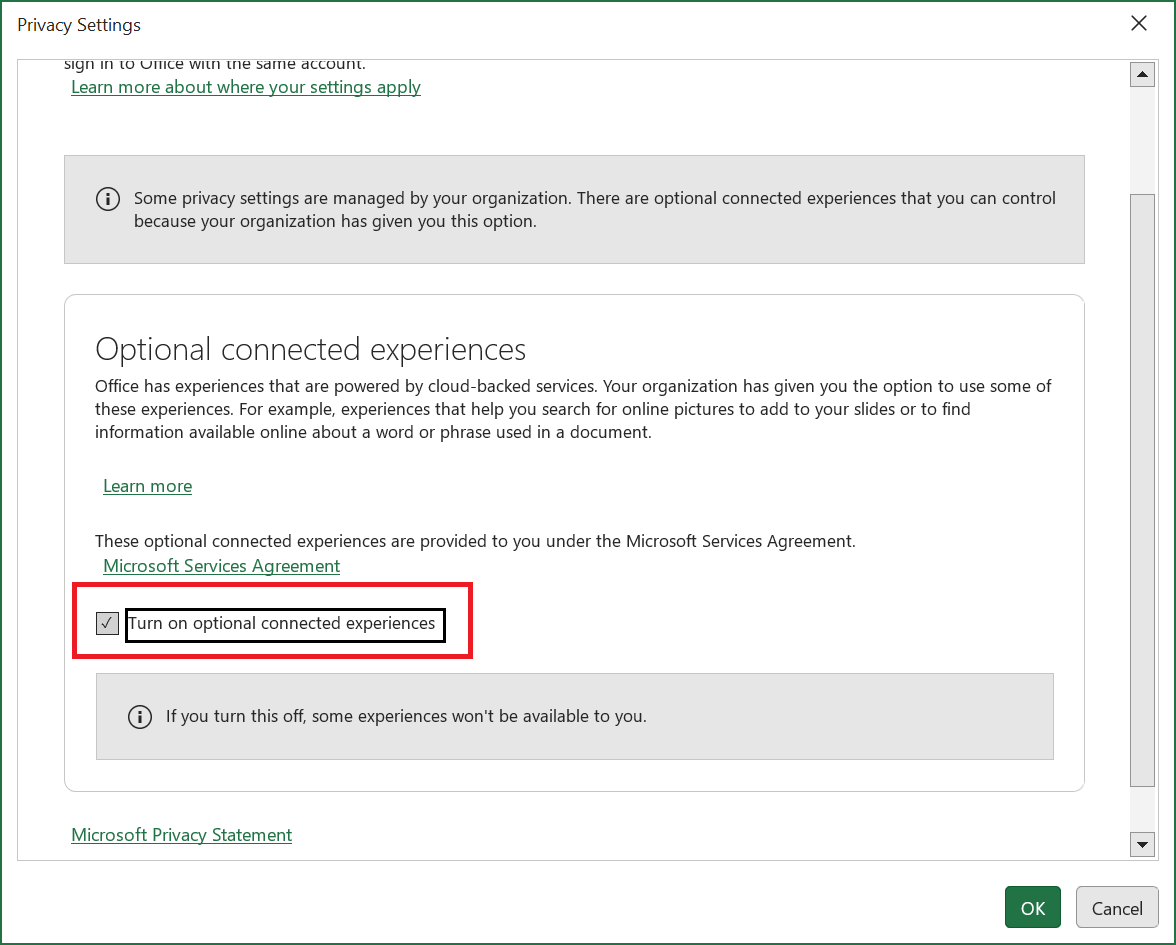
Task: Click the text 'If you turn this off, some experiences won't be available'
Action: 406,716
